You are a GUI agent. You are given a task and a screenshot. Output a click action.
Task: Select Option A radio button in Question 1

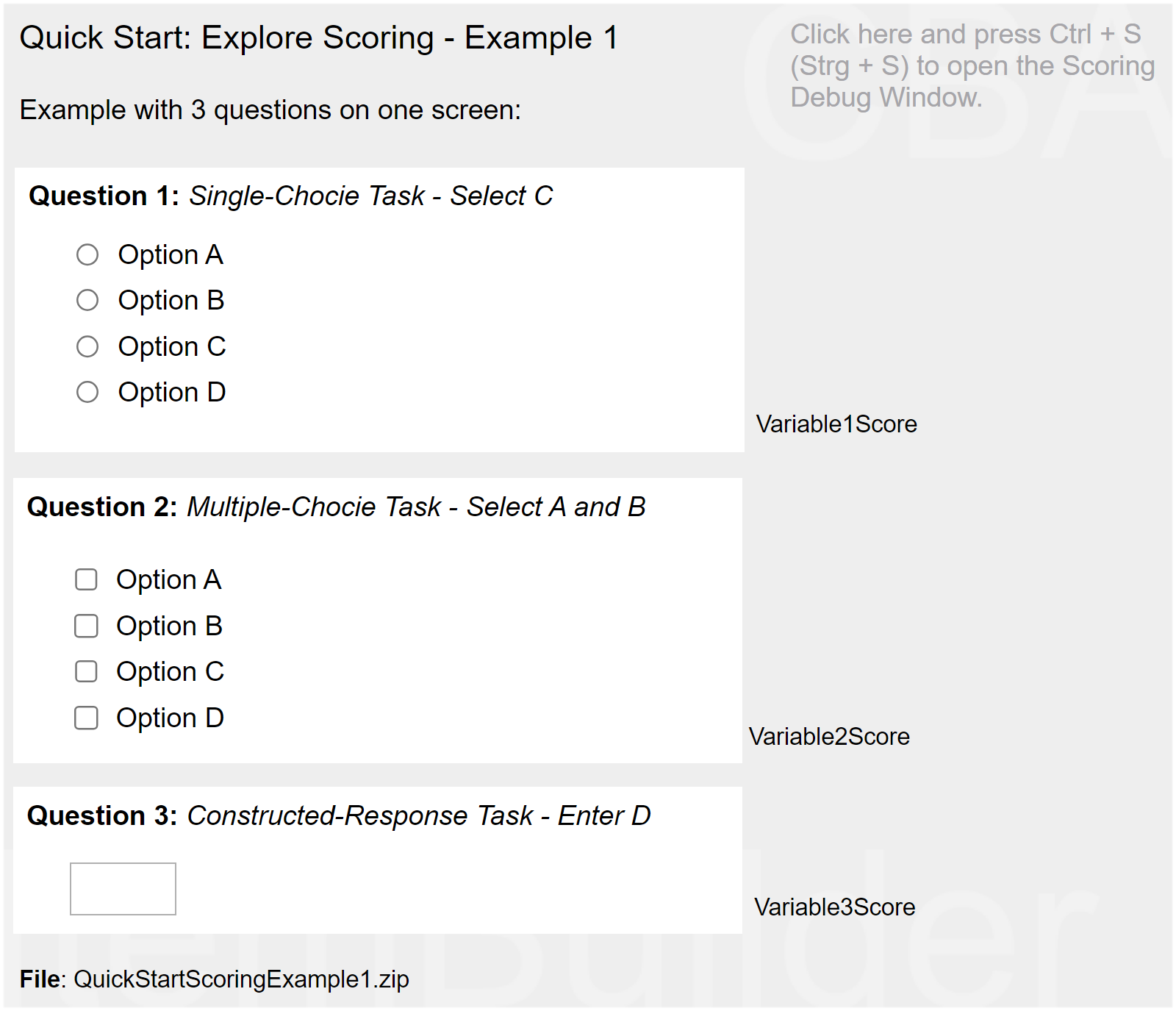pyautogui.click(x=87, y=255)
